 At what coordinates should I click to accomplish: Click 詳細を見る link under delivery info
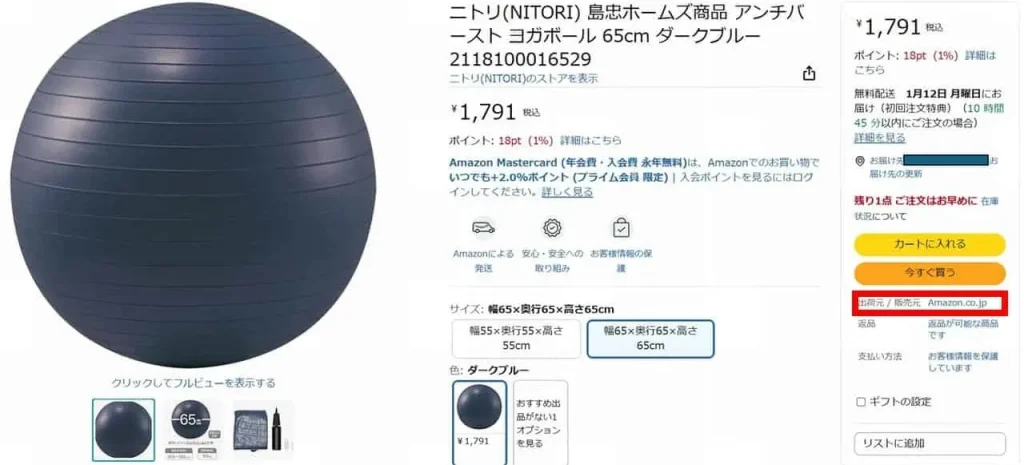tap(880, 138)
